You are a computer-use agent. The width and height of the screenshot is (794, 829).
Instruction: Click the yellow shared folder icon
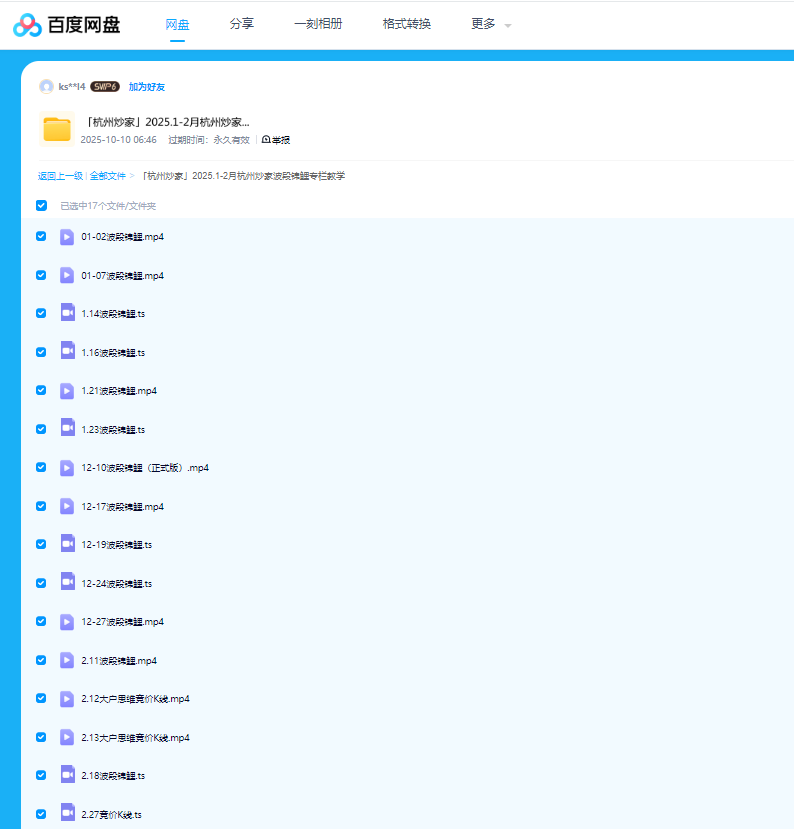(57, 130)
